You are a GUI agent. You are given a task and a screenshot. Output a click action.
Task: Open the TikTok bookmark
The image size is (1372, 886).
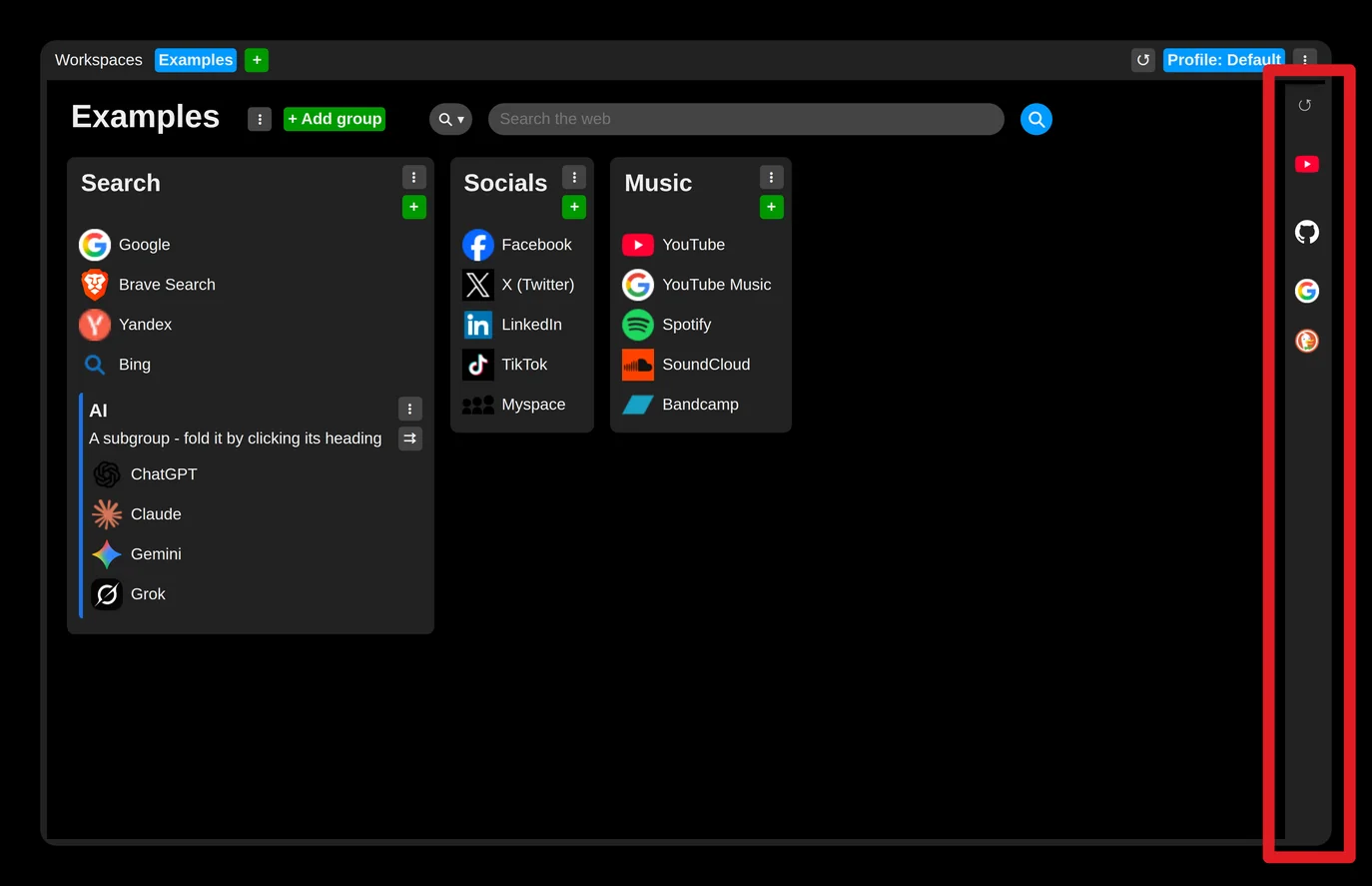point(505,365)
